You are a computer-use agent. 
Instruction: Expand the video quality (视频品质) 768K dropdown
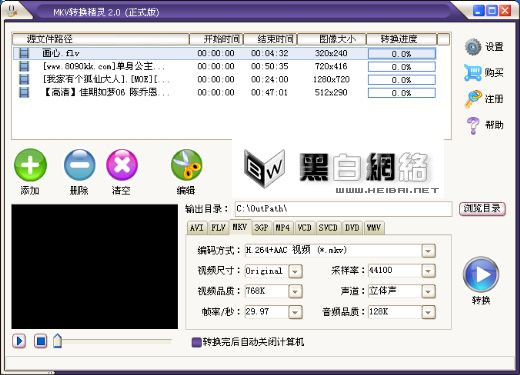click(295, 292)
